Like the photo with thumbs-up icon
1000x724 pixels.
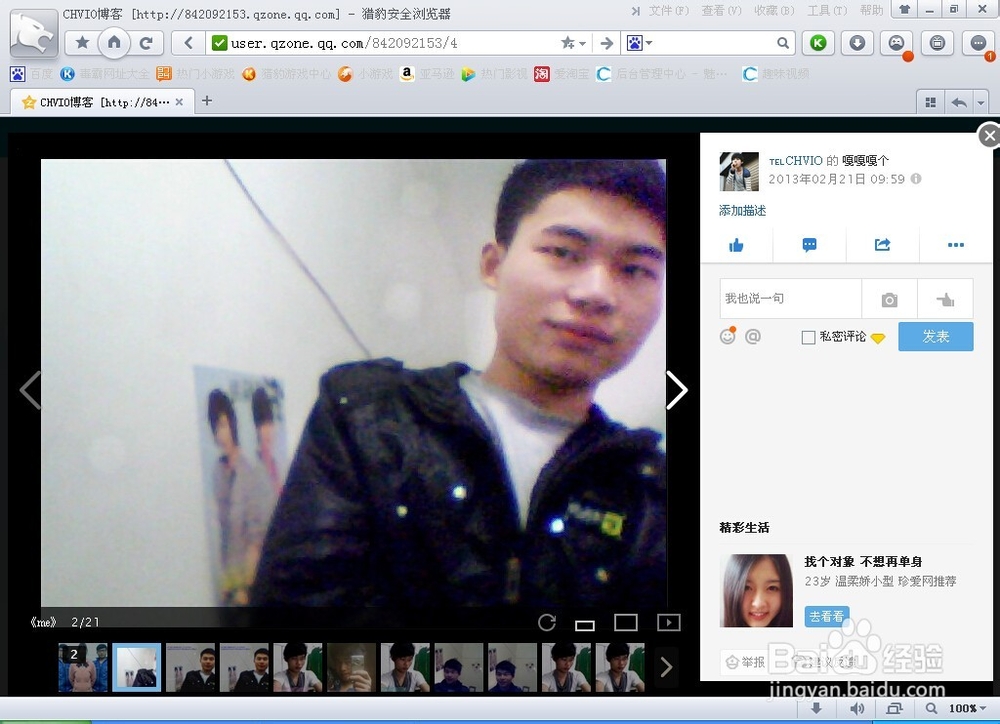tap(737, 245)
